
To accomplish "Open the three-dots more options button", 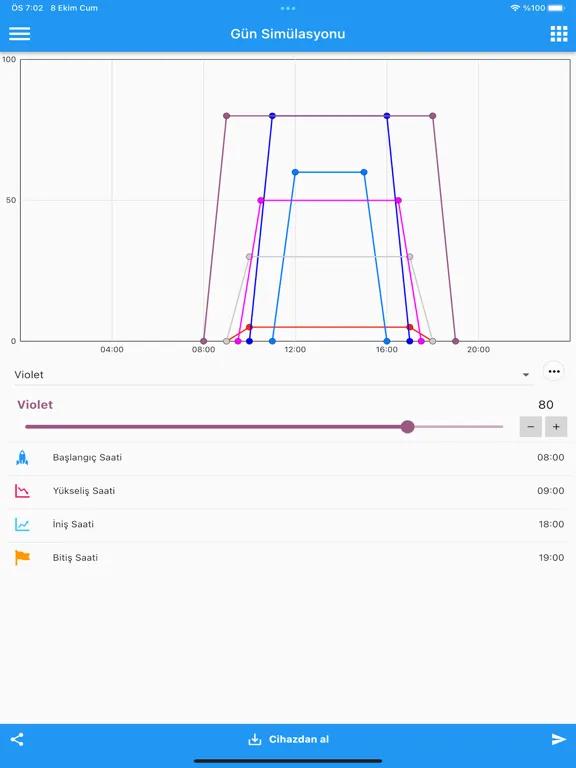I will [553, 371].
